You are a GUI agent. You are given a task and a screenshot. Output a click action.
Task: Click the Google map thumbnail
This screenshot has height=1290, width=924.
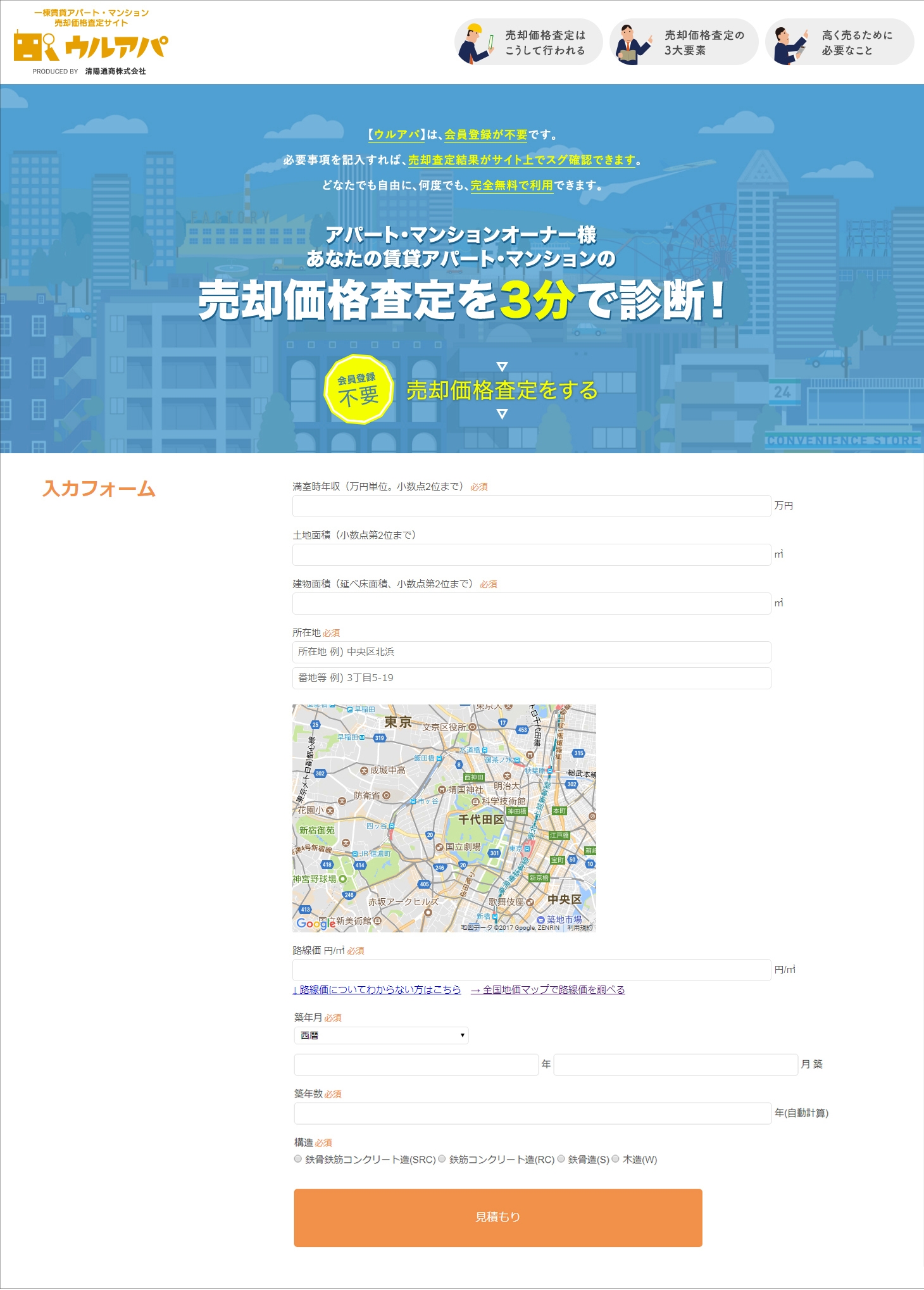444,818
